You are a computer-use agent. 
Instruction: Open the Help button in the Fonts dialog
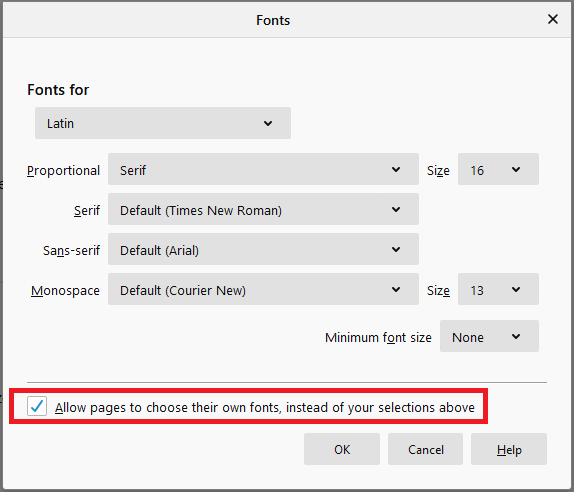point(509,449)
